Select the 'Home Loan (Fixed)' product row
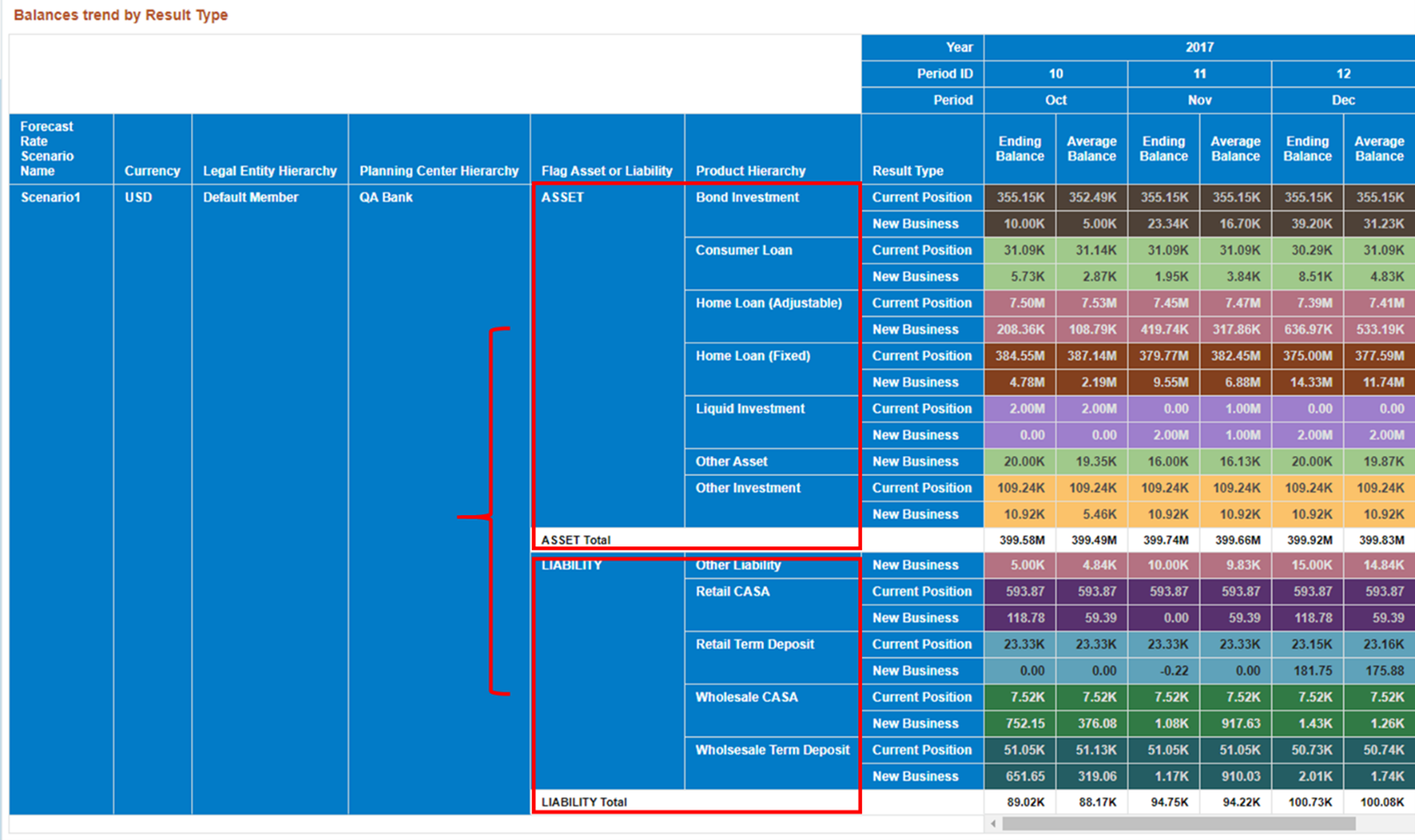The width and height of the screenshot is (1415, 840). (774, 369)
